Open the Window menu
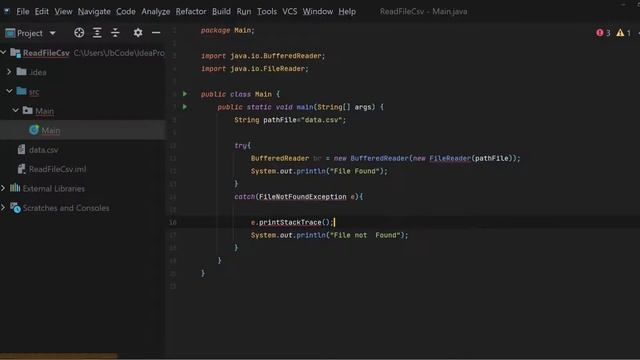The height and width of the screenshot is (360, 640). [x=318, y=11]
